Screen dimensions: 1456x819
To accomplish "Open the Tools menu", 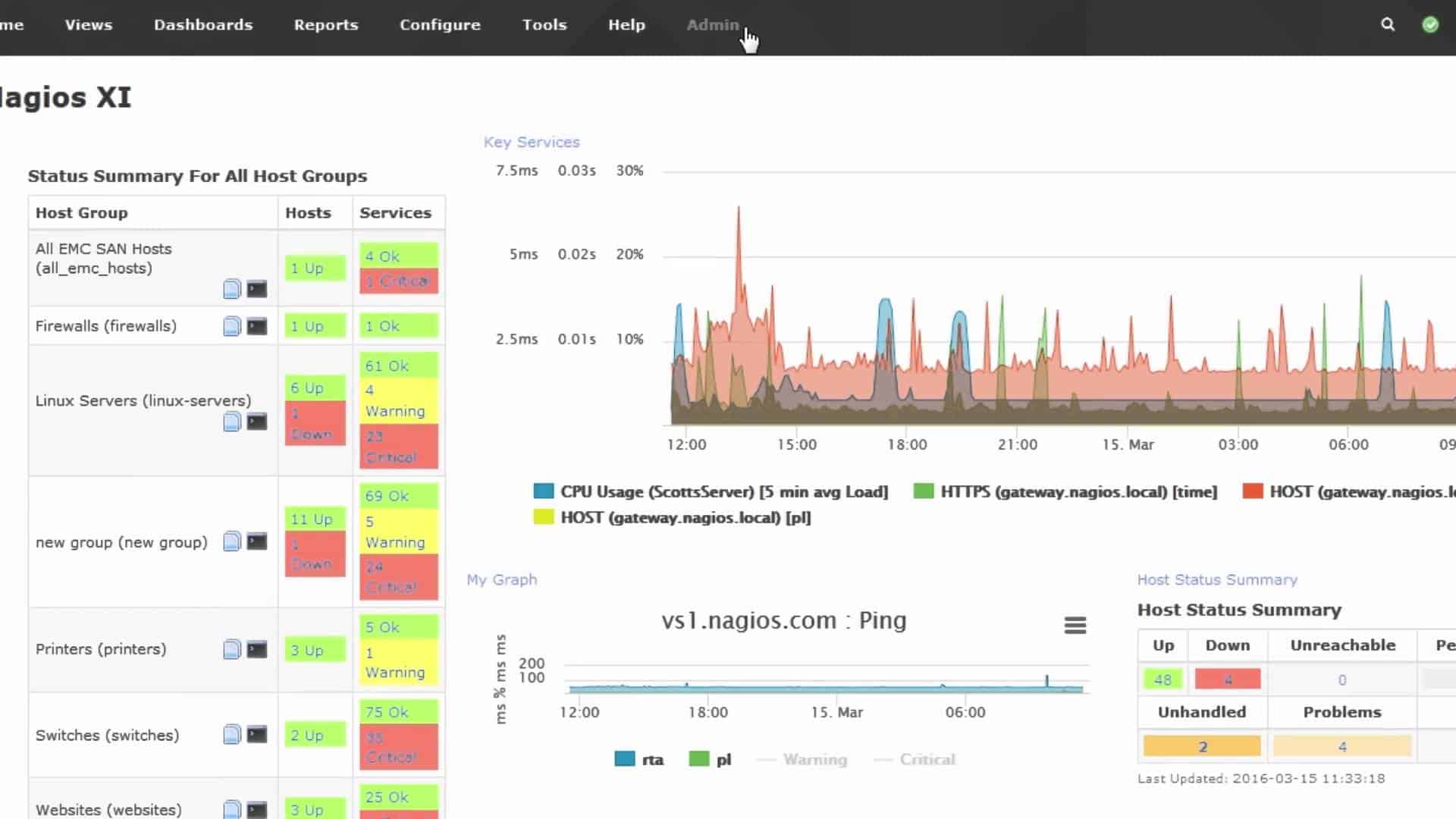I will point(544,24).
